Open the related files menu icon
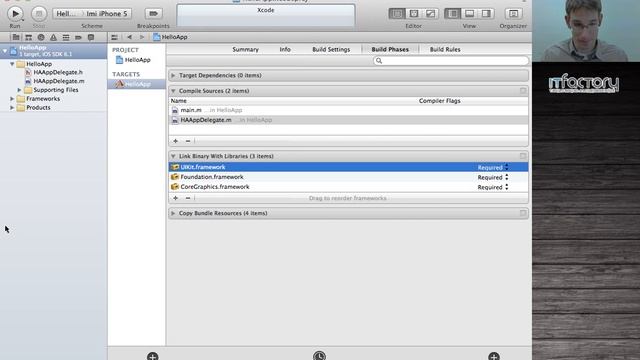Viewport: 640px width, 360px height. pos(114,37)
